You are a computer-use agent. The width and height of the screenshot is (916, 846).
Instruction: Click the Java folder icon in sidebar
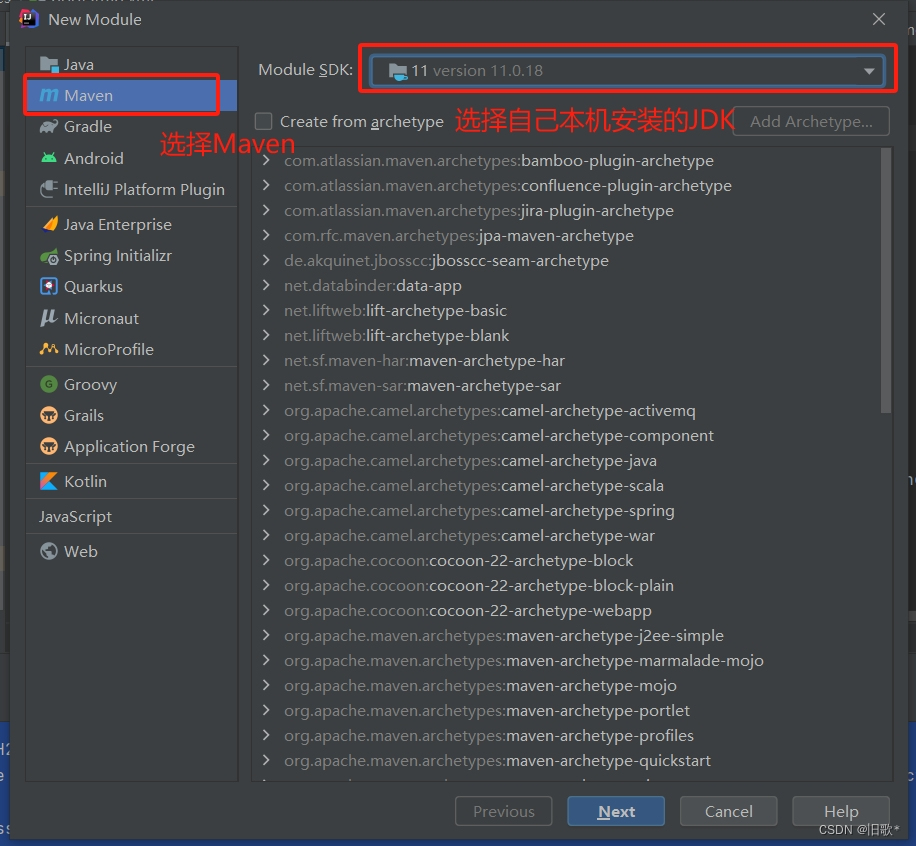49,64
